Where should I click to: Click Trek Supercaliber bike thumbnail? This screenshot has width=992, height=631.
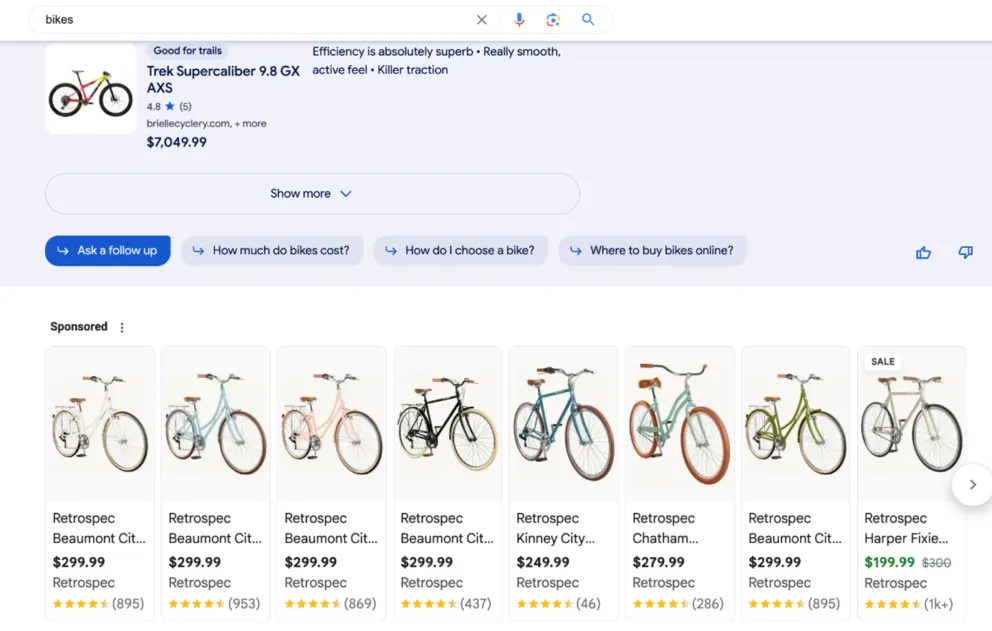point(91,90)
